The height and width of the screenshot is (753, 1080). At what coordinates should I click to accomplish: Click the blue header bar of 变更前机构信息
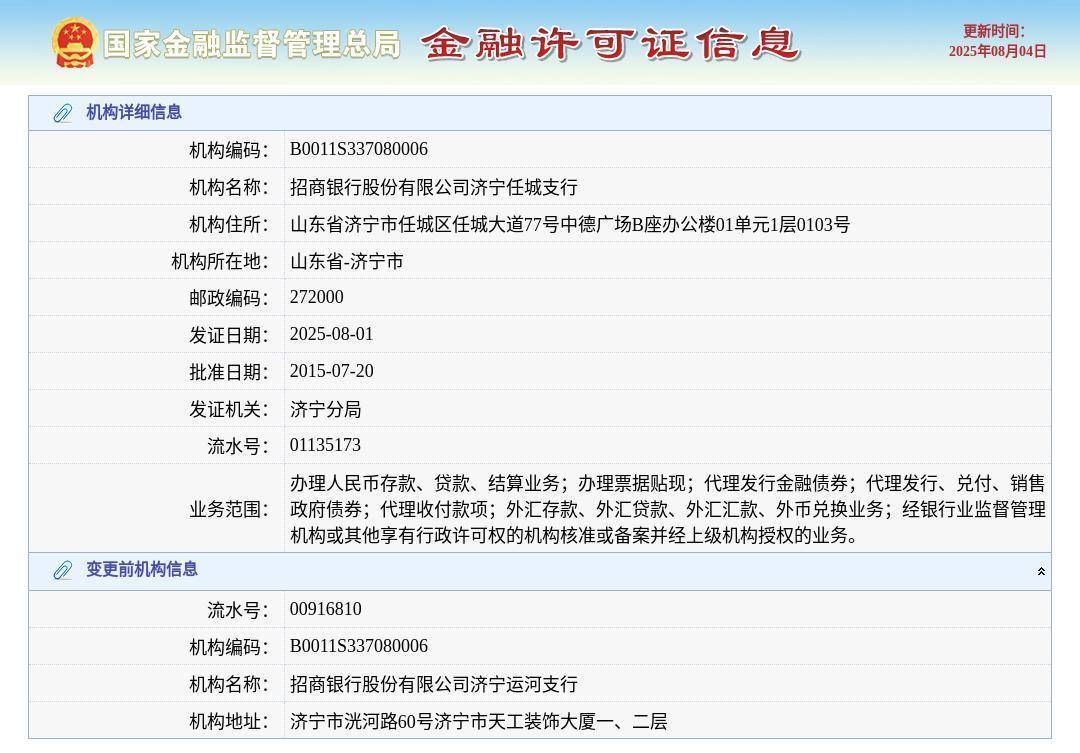point(540,570)
